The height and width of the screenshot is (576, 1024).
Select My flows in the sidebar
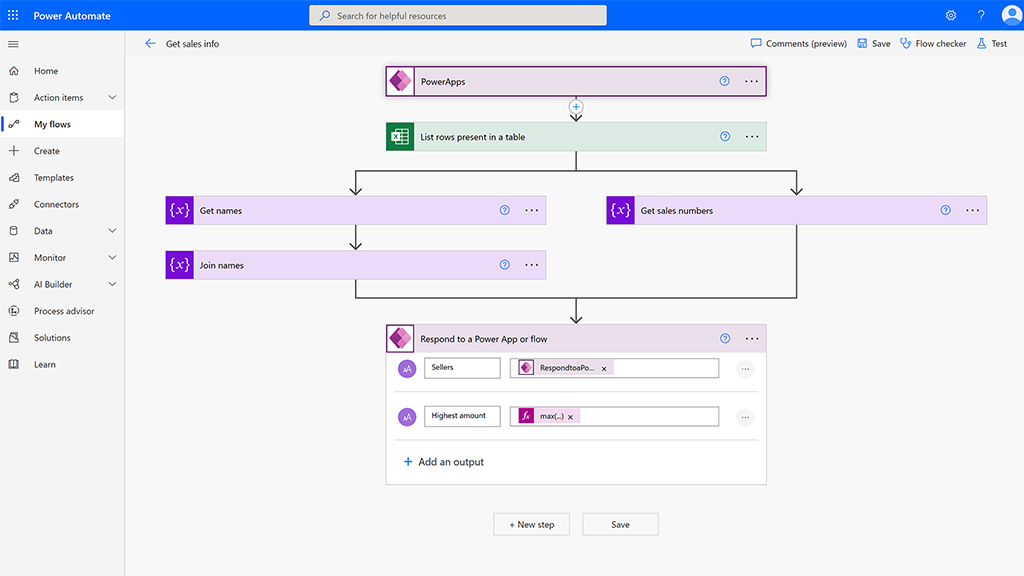pos(62,124)
